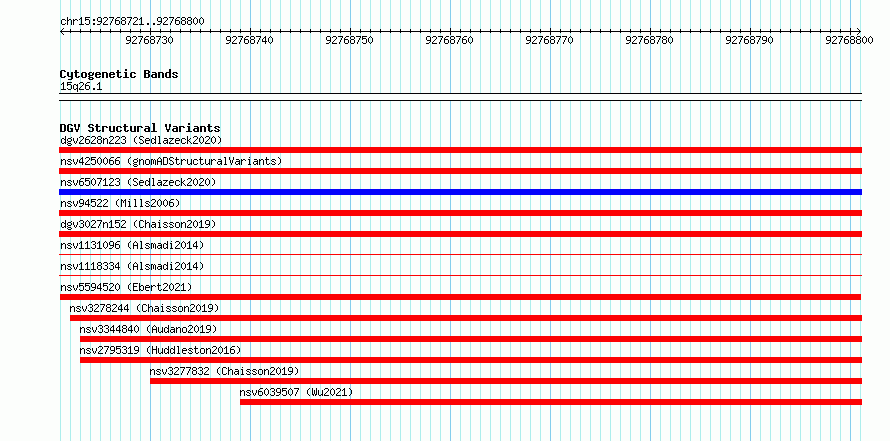Click the nsv94522 (Mills2006) label
This screenshot has width=890, height=441.
[120, 203]
